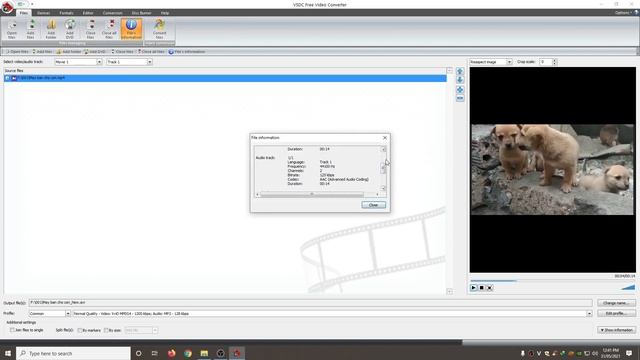
Task: Click the Convert files ribbon icon
Action: (160, 29)
